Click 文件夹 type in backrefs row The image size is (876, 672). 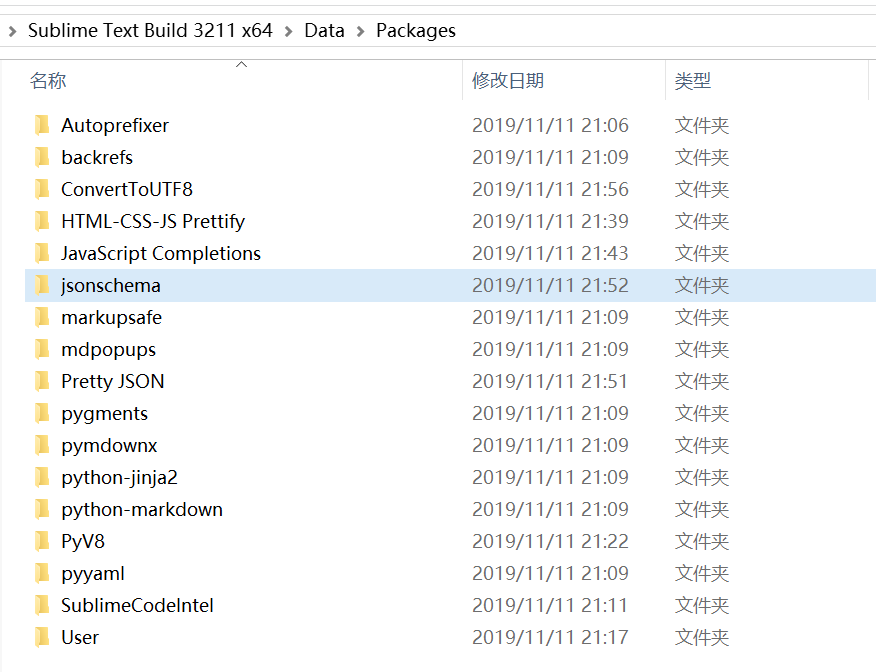point(702,158)
